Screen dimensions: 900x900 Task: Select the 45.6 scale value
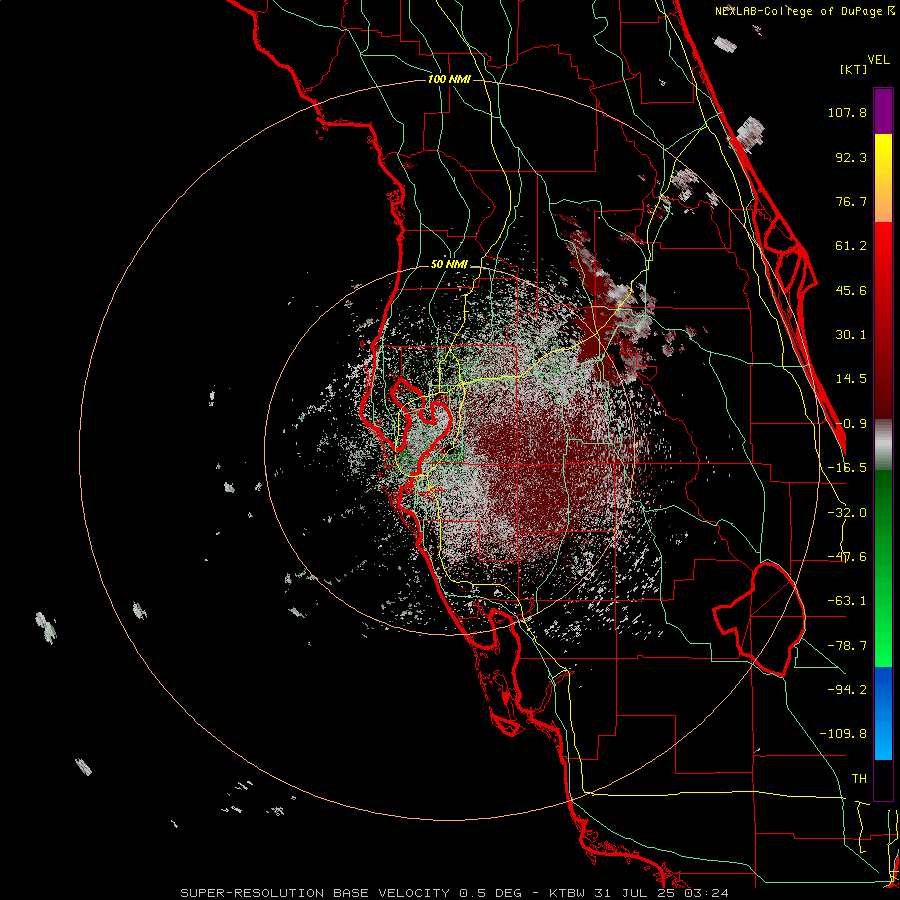851,290
